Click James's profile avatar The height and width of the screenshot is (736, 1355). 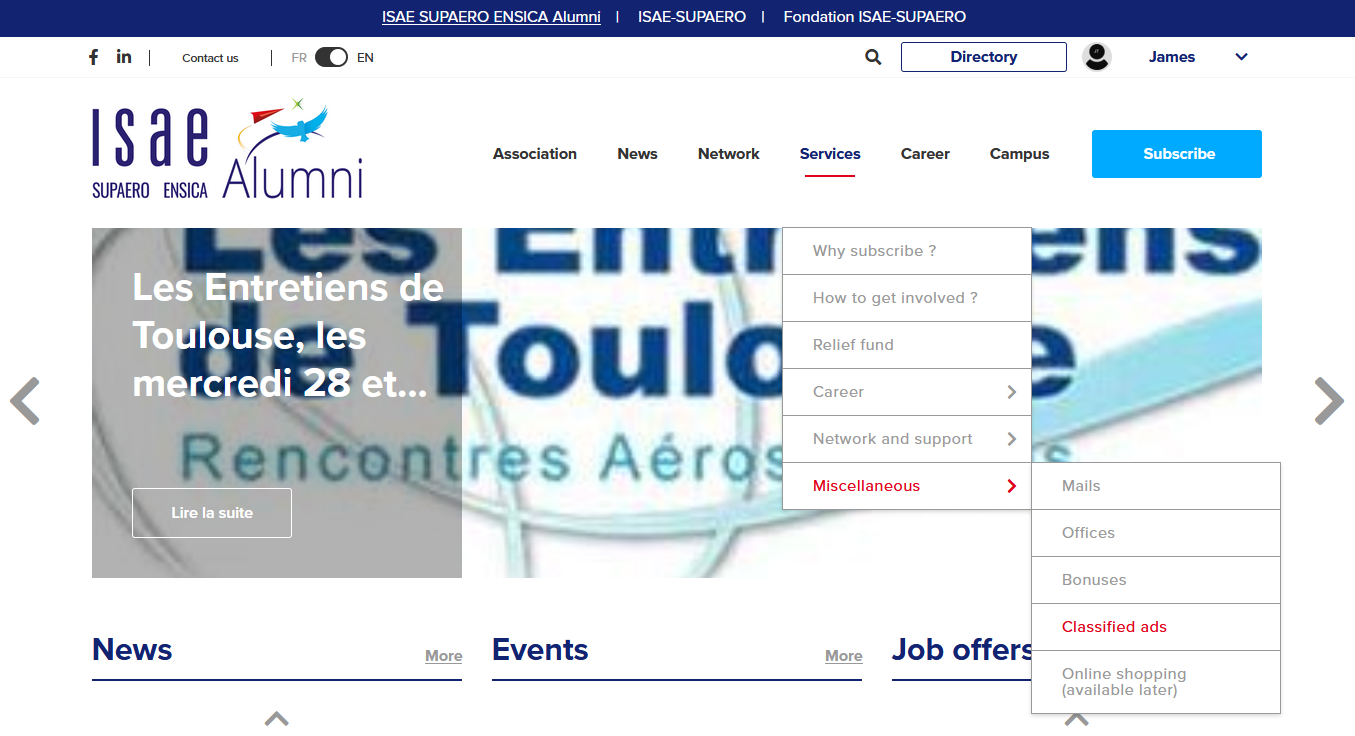1097,57
